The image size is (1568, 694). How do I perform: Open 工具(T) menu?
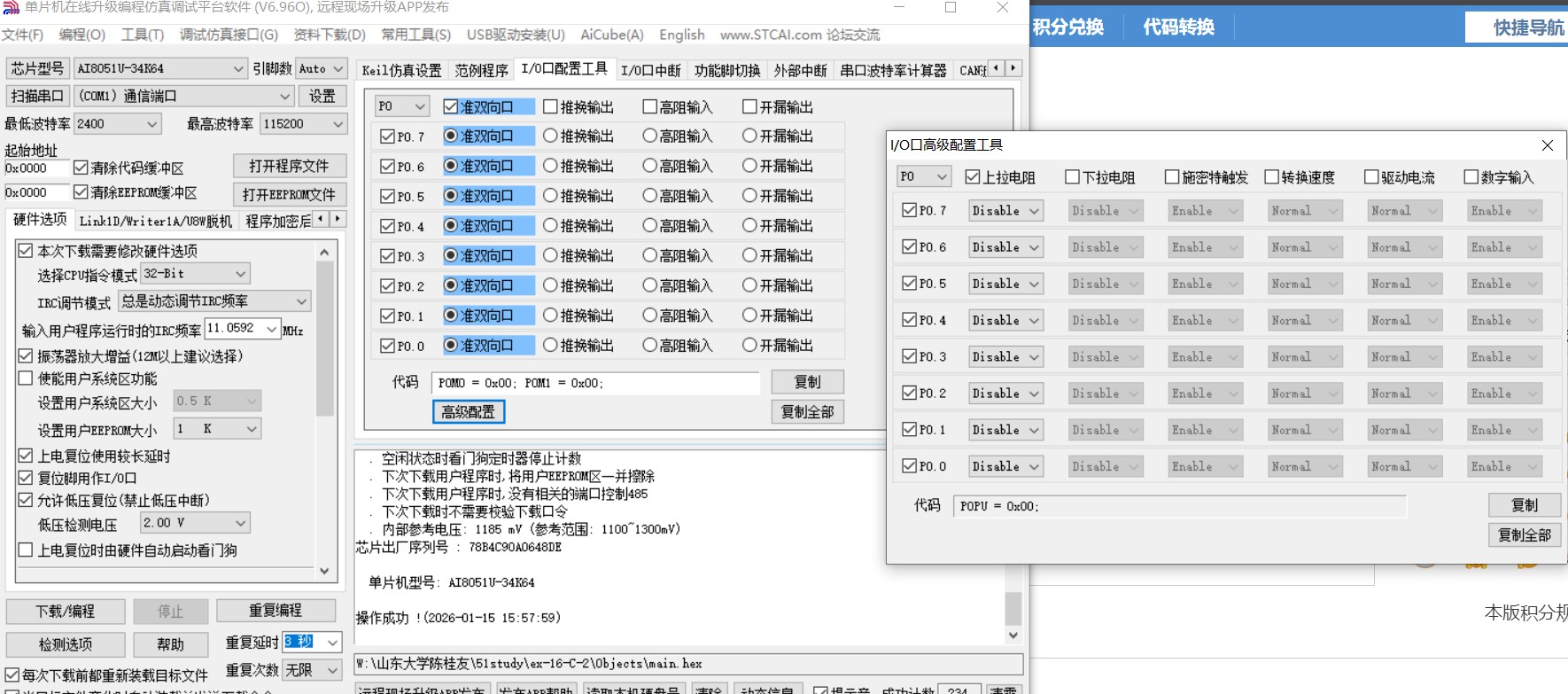(143, 35)
